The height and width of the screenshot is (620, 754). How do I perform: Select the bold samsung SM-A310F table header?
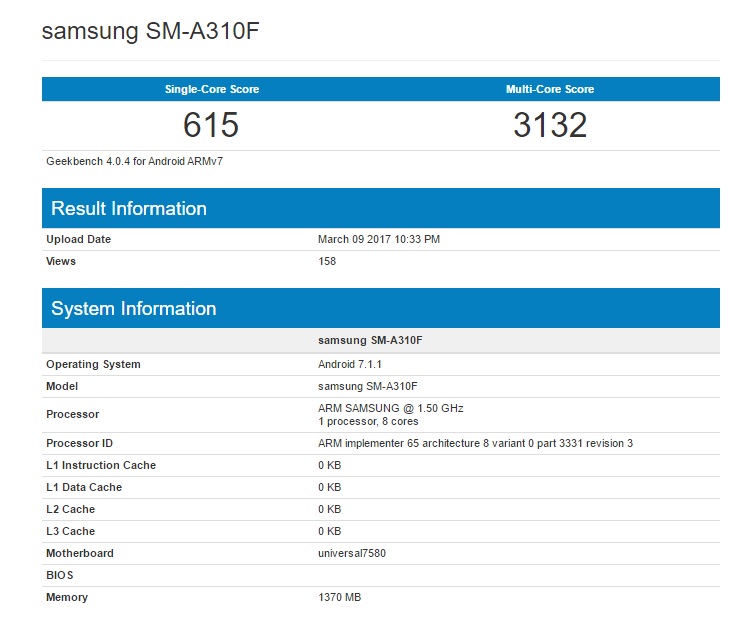370,340
